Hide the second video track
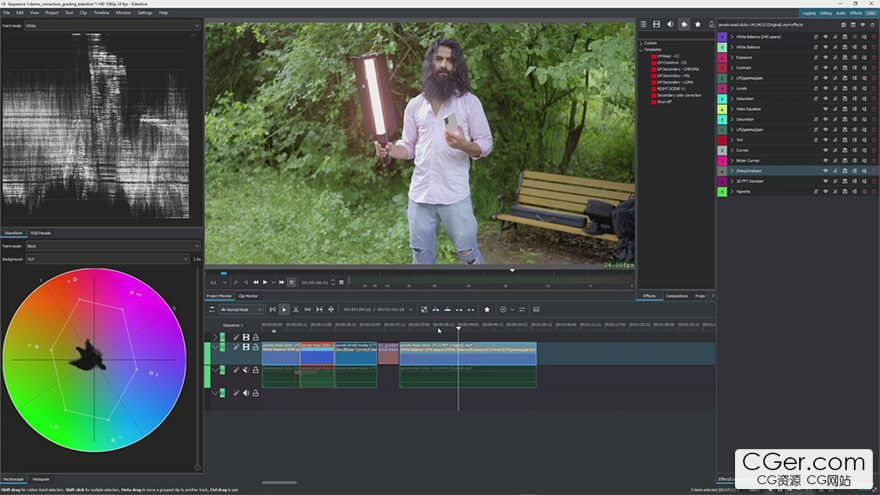 click(x=246, y=347)
